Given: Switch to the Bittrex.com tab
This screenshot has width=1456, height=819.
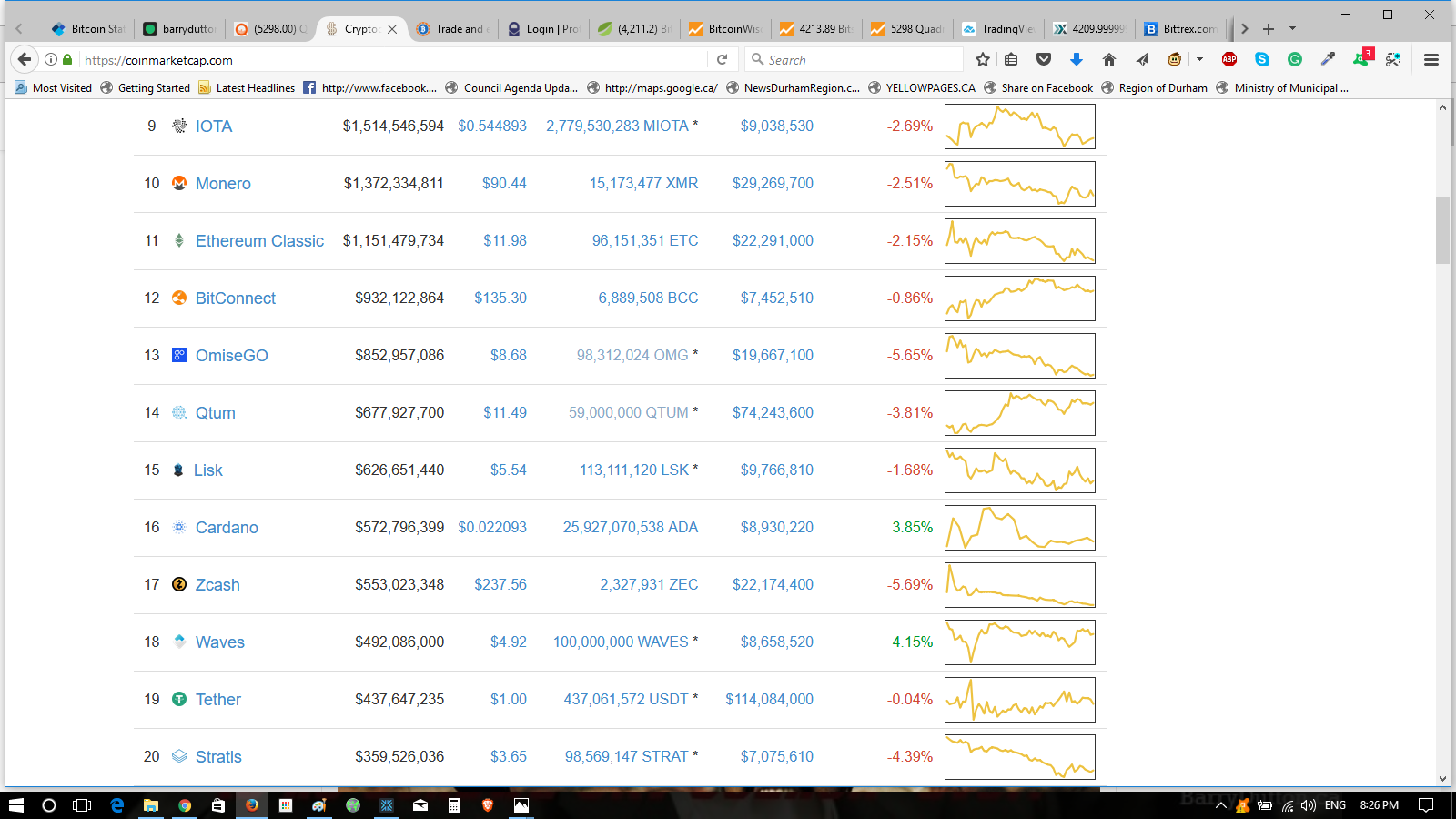Looking at the screenshot, I should tap(1180, 29).
